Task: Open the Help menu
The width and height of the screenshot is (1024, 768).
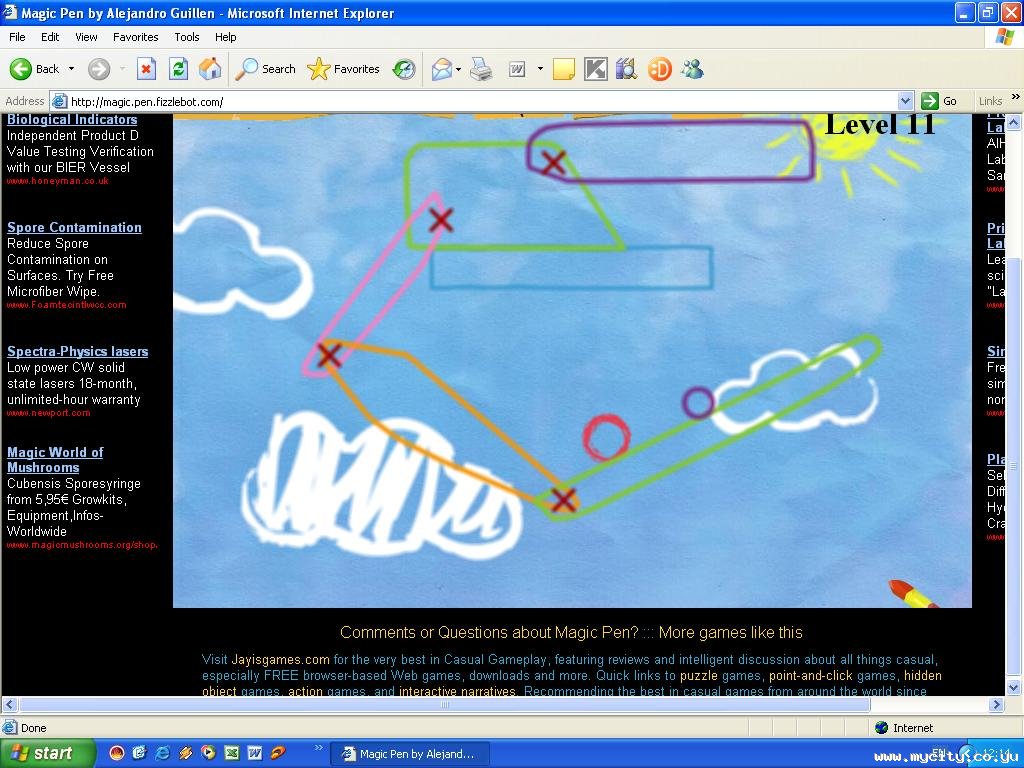Action: (x=225, y=37)
